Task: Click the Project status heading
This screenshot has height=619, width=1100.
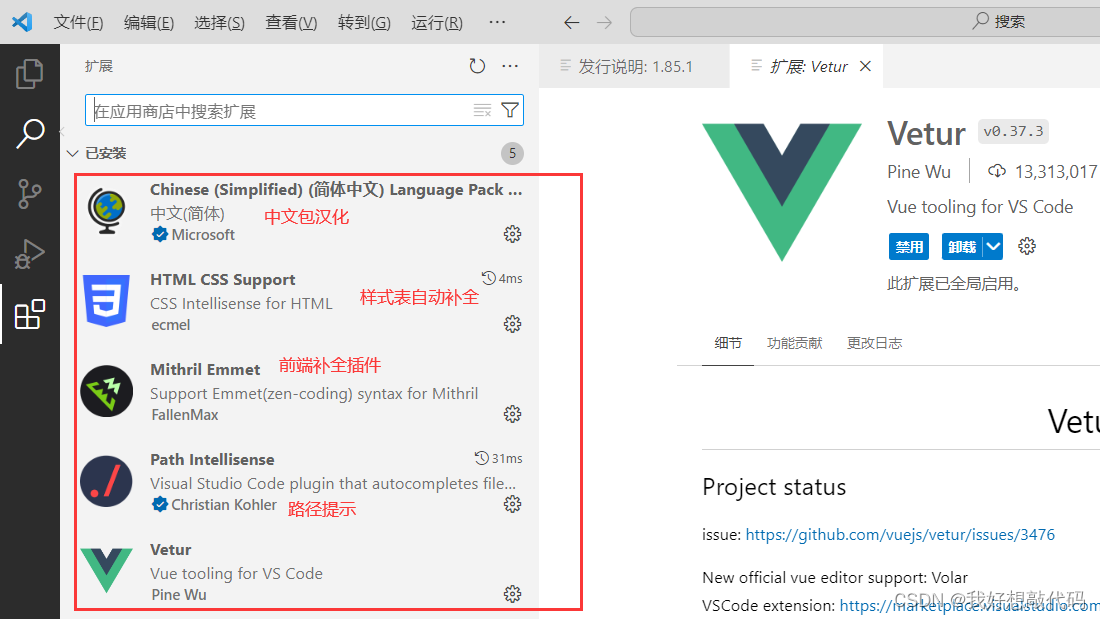Action: [x=774, y=487]
